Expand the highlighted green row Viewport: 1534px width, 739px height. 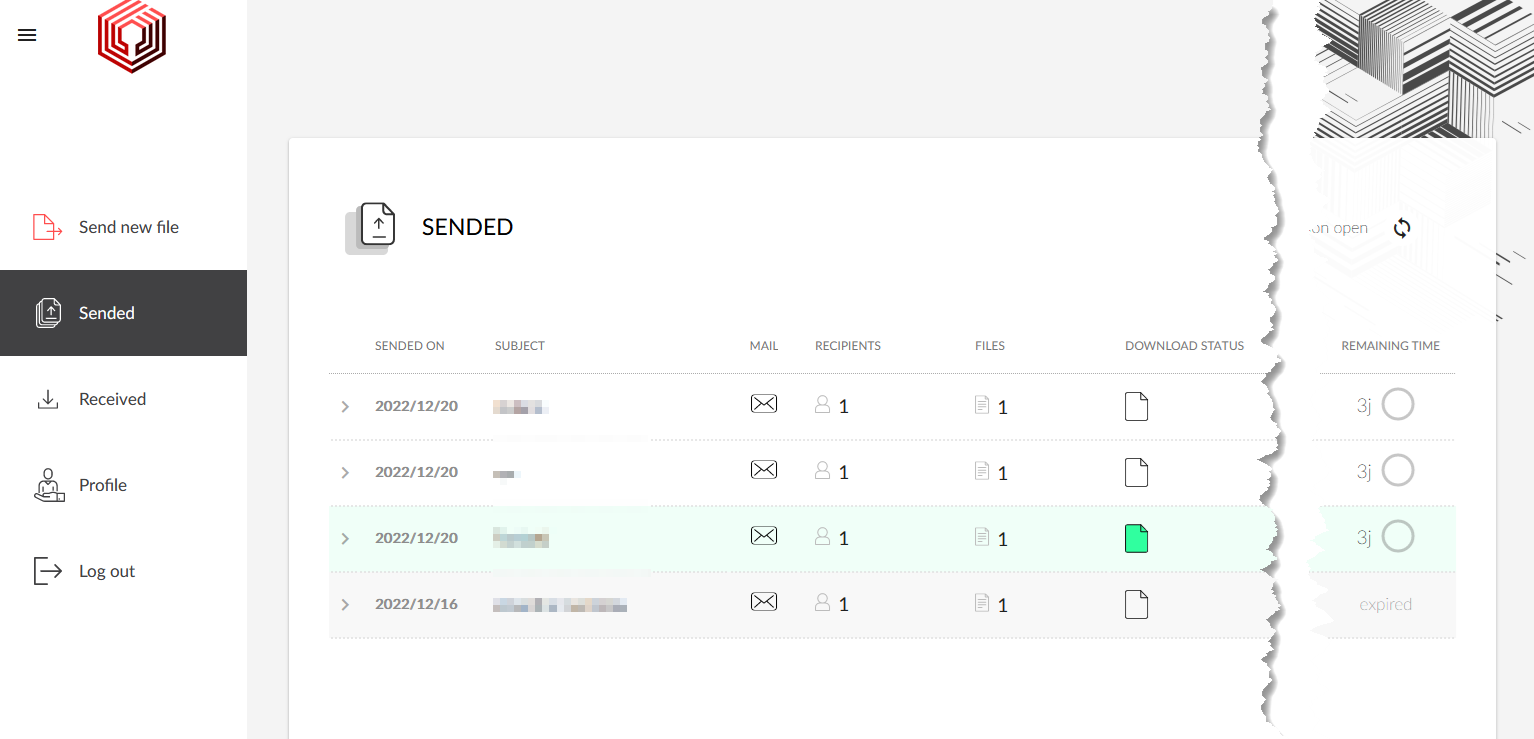[x=345, y=539]
